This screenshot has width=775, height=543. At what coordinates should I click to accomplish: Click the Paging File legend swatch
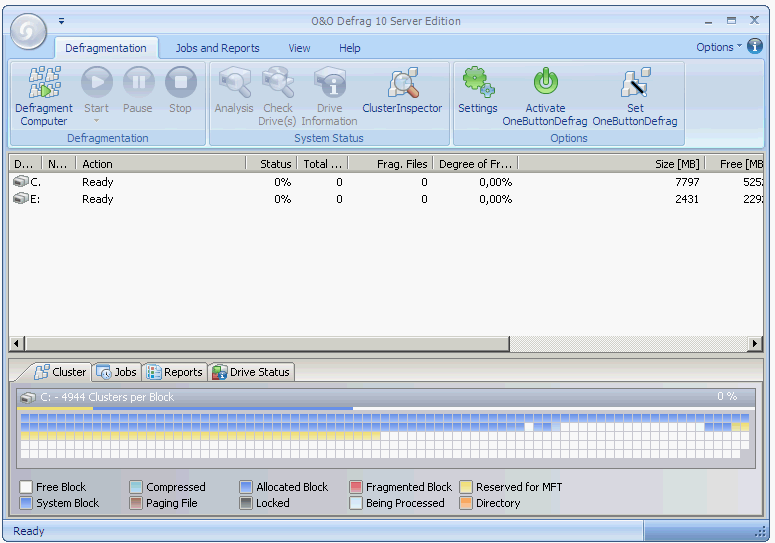[x=136, y=503]
